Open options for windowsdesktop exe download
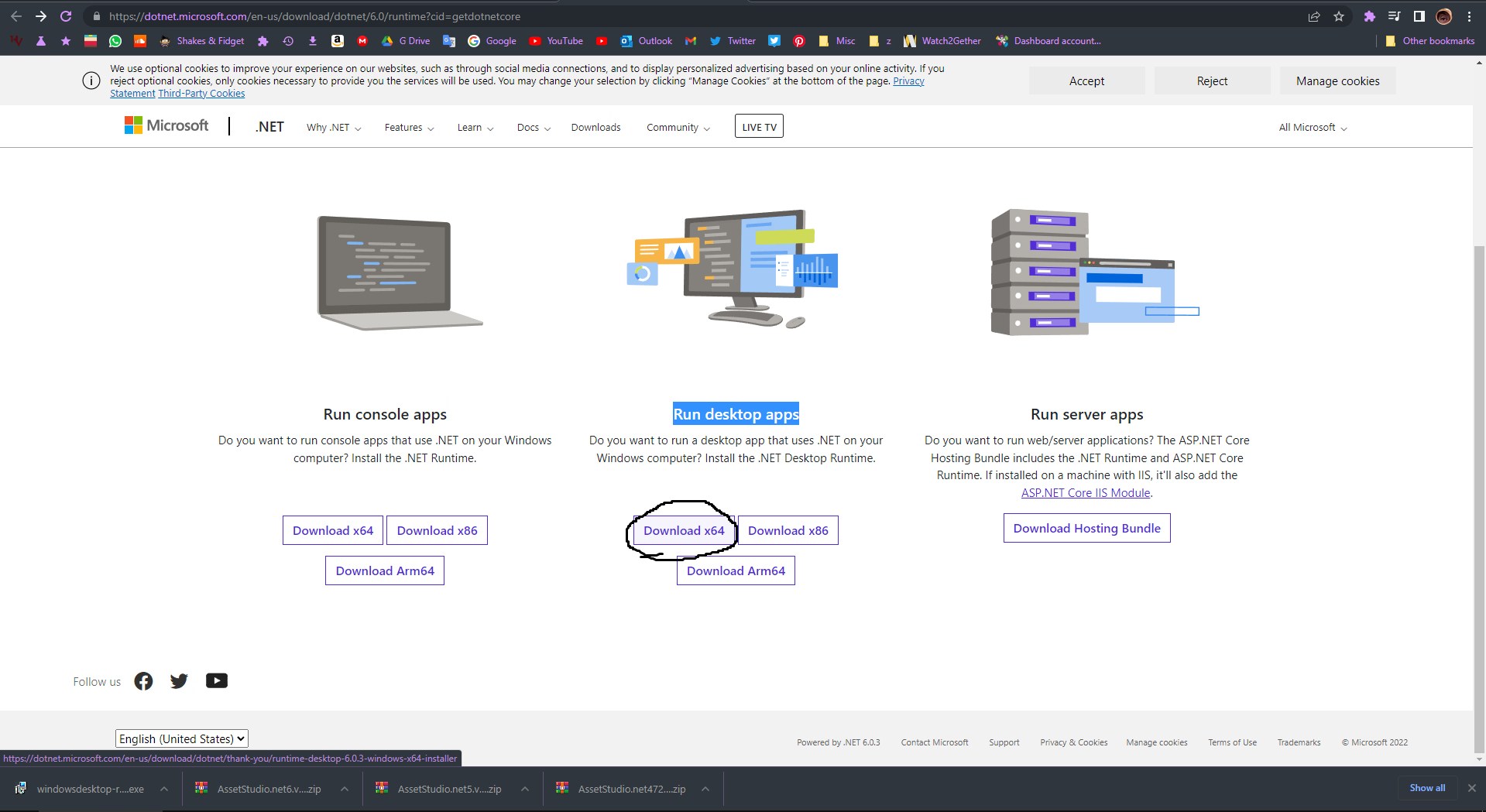1486x812 pixels. pos(164,789)
